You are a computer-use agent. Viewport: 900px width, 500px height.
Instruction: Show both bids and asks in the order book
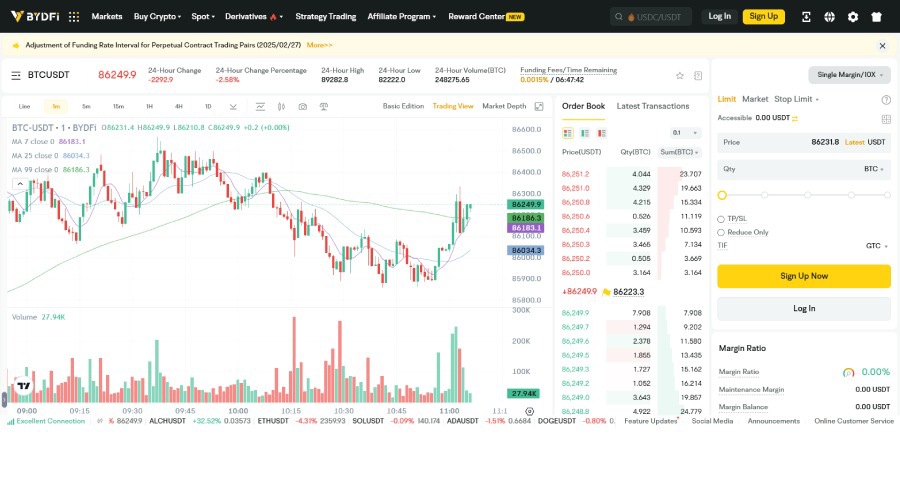tap(568, 133)
